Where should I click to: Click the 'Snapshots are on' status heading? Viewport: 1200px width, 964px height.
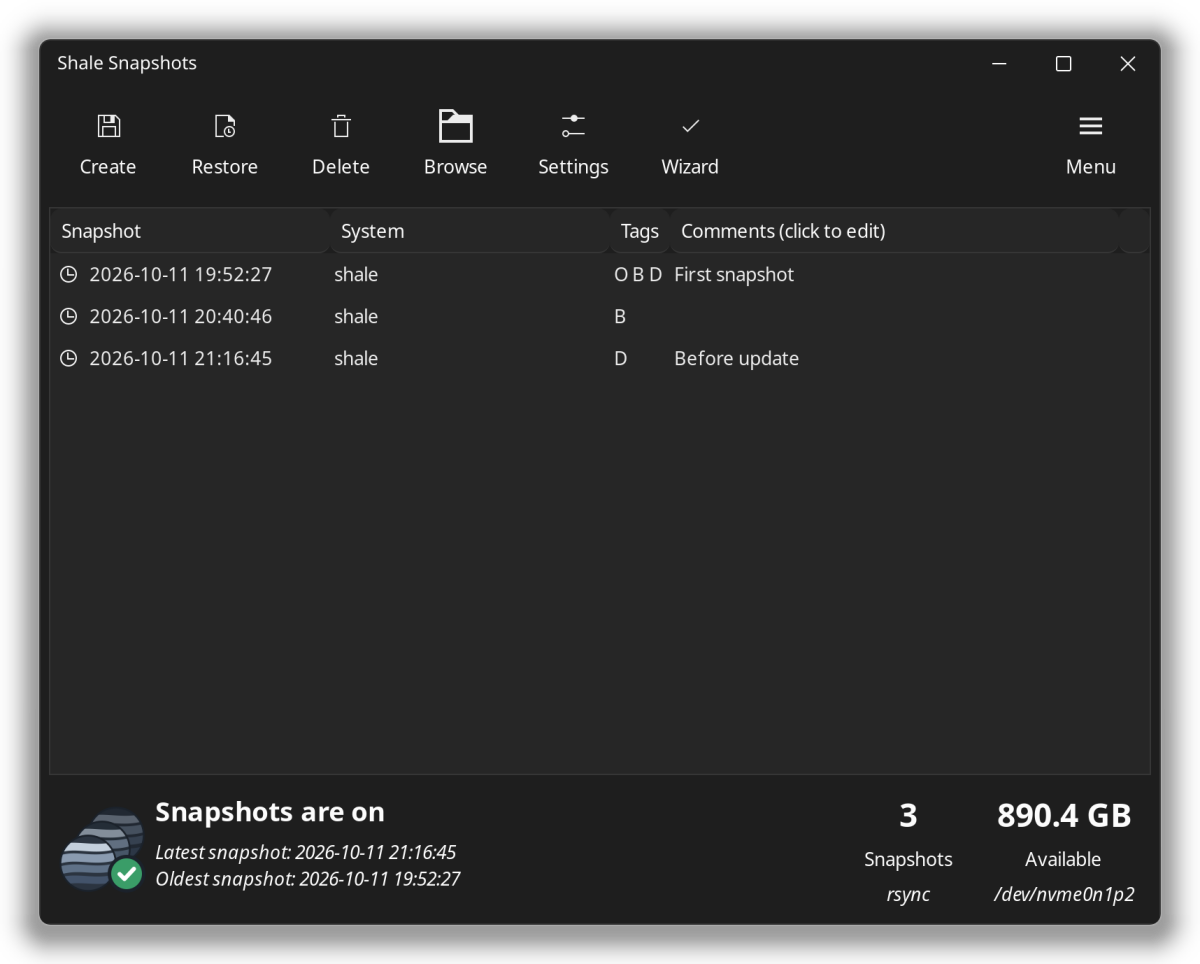coord(270,812)
